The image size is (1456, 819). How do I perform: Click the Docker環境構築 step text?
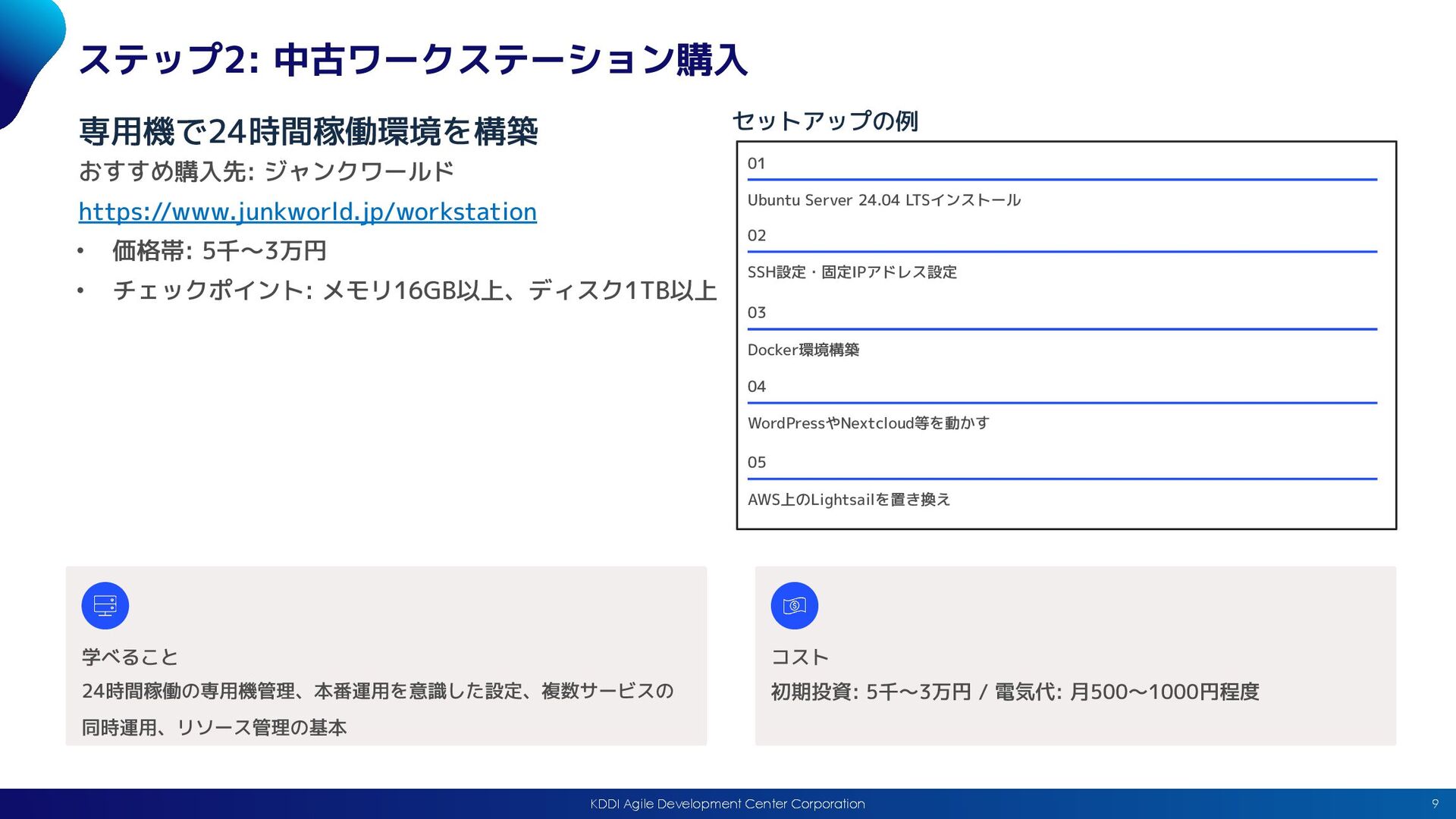[x=803, y=350]
